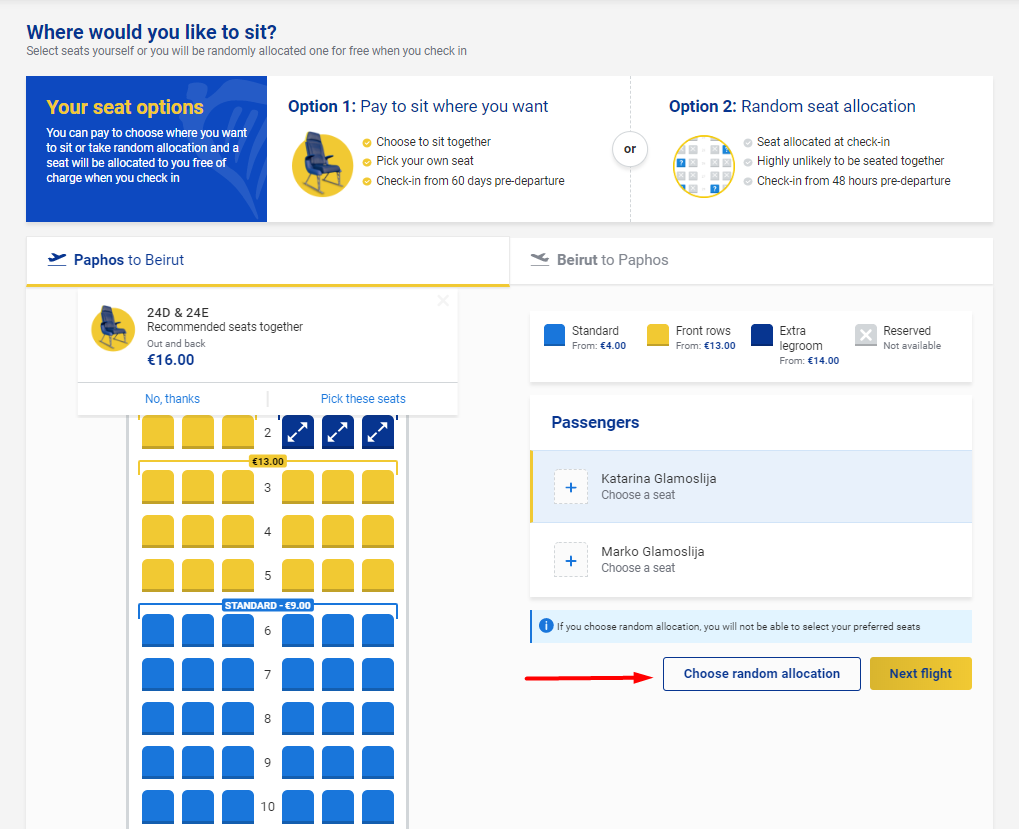1019x829 pixels.
Task: Accept with Pick these seats link
Action: 363,399
